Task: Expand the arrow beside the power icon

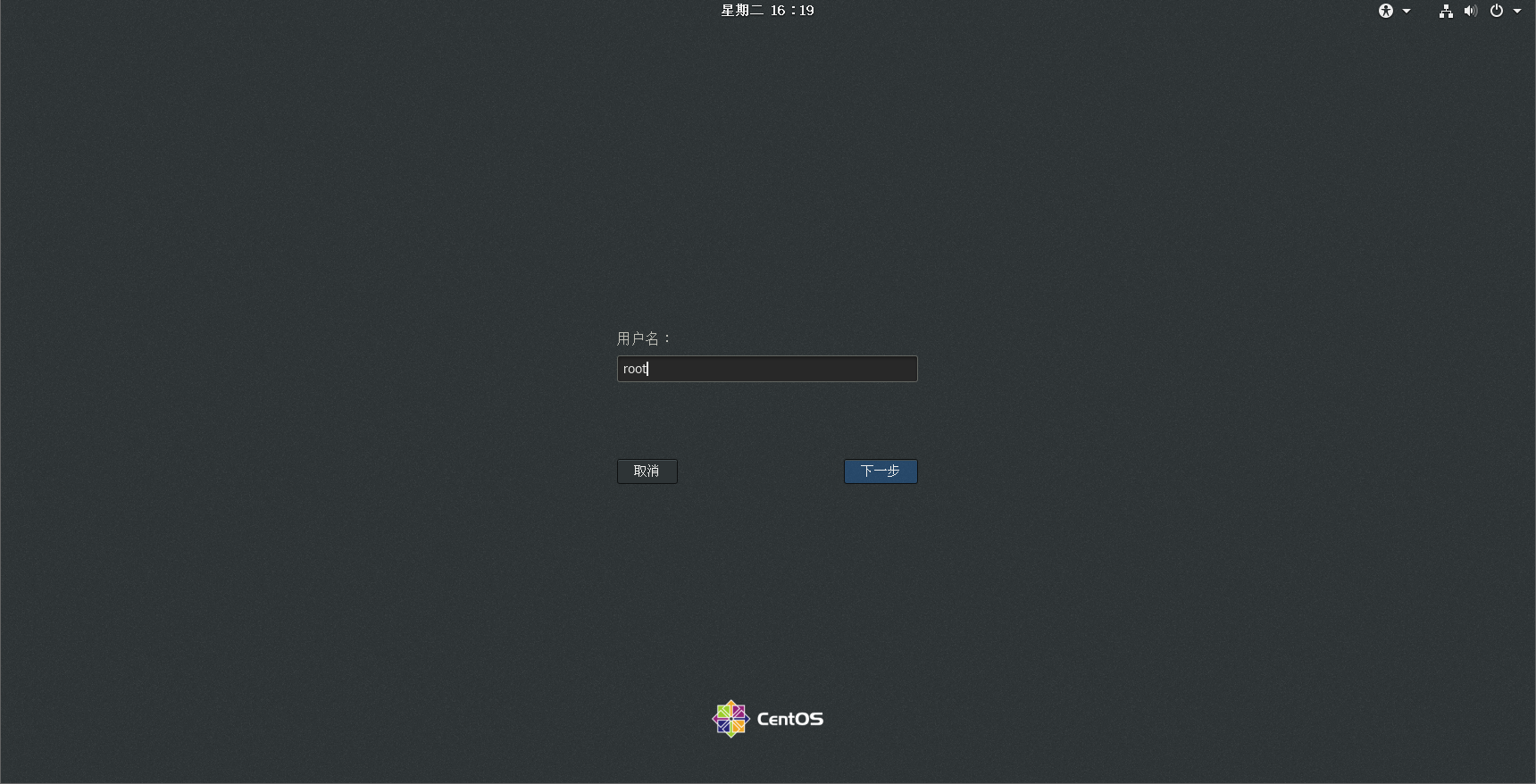Action: point(1517,11)
